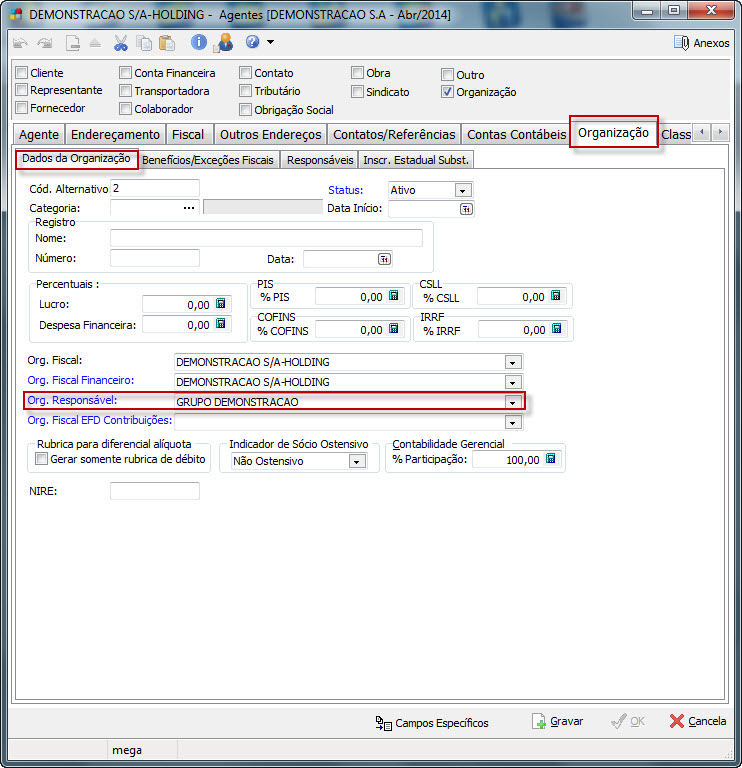
Task: Switch to the Contas Contábeis tab
Action: [516, 134]
